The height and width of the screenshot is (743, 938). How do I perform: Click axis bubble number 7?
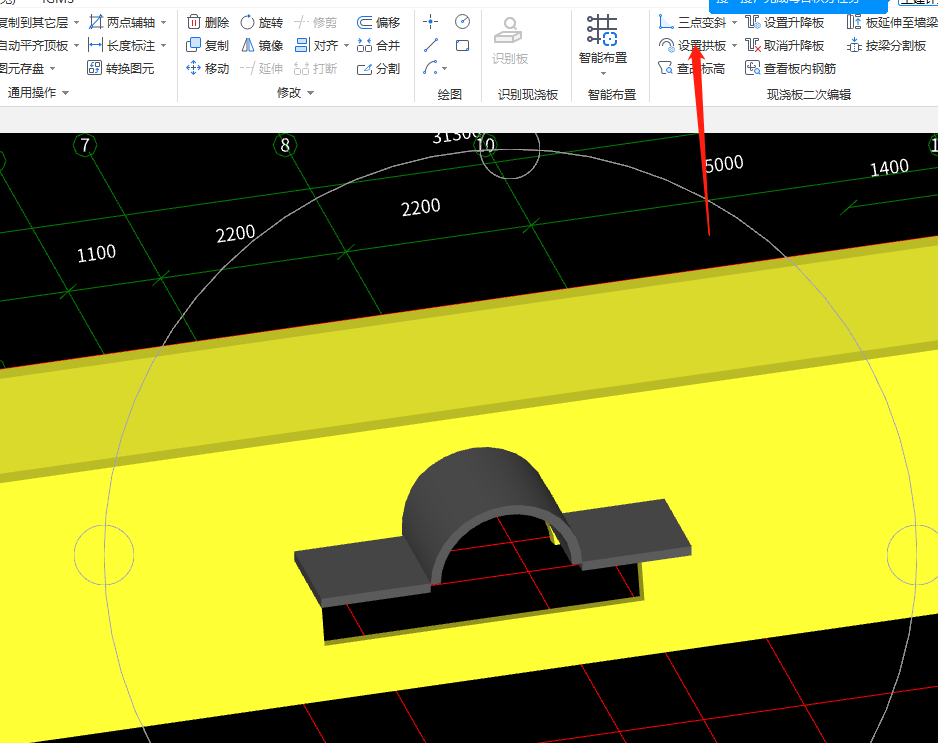point(85,145)
